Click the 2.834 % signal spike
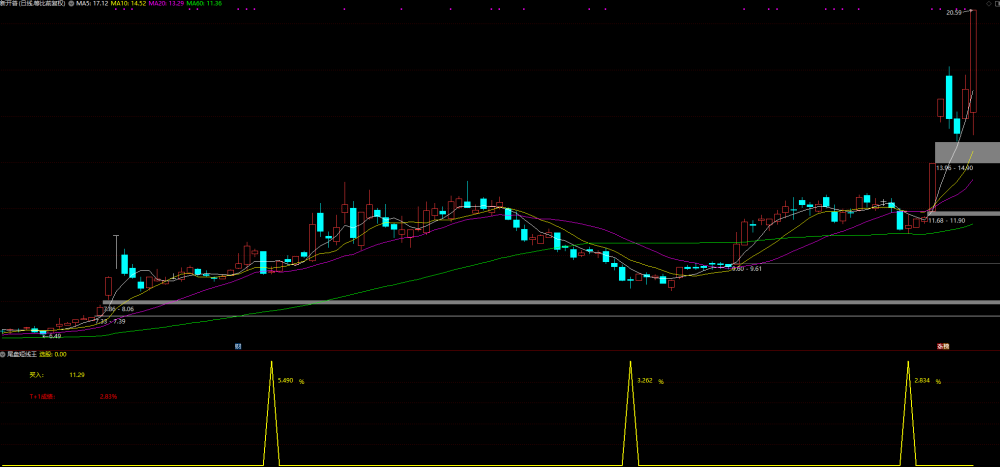Screen dimensions: 1000x467 [908, 413]
